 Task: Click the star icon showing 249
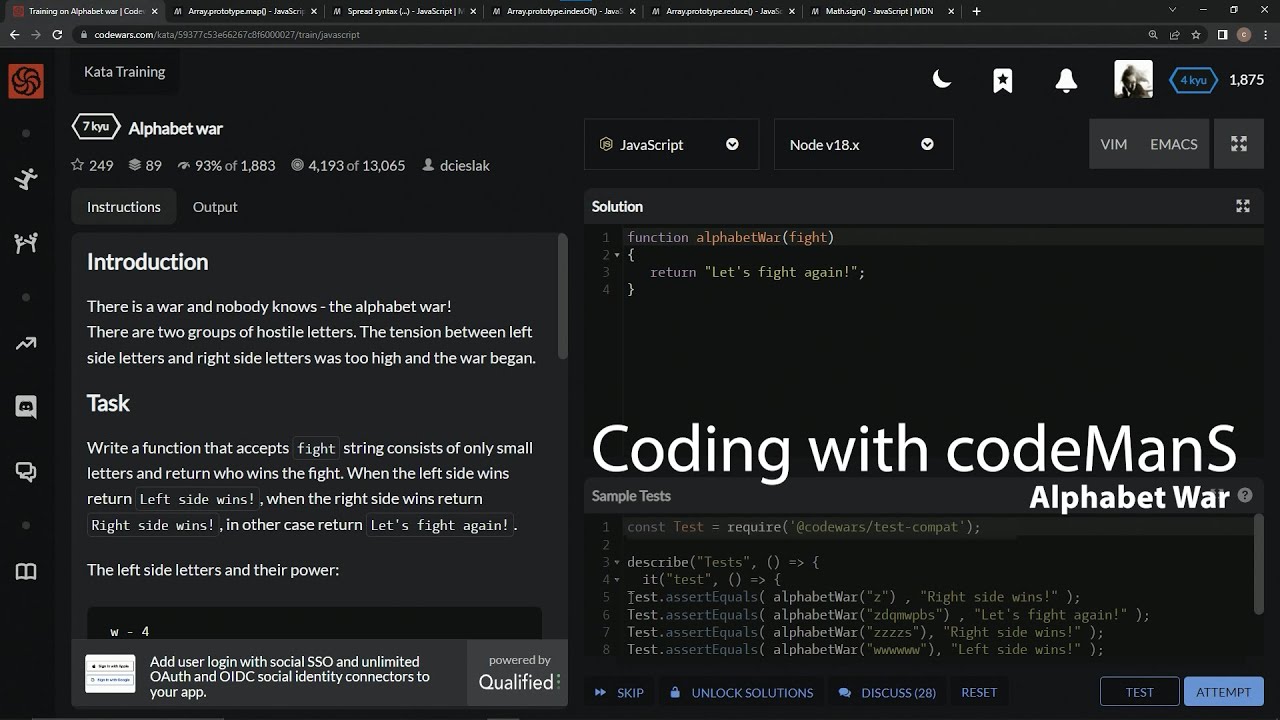(x=92, y=165)
